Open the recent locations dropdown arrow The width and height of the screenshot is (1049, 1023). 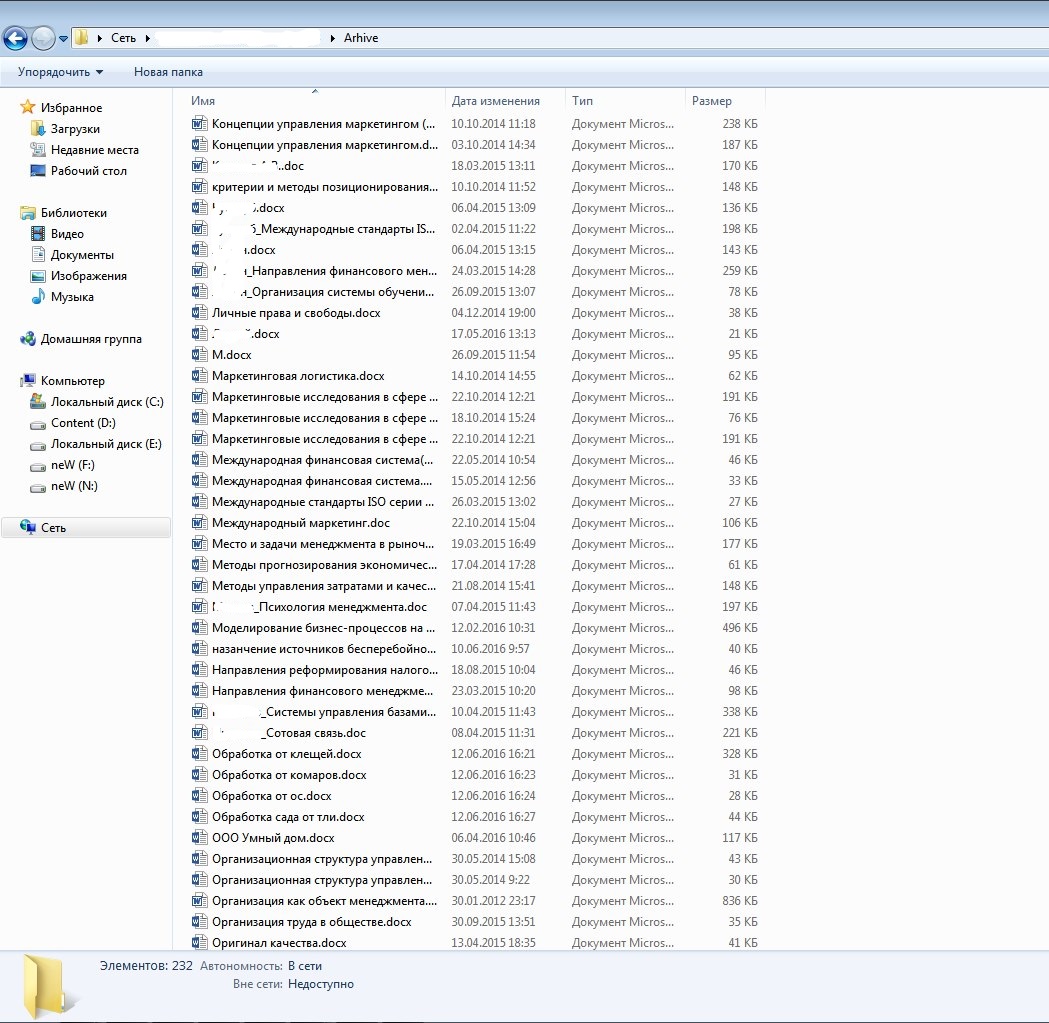pos(64,39)
